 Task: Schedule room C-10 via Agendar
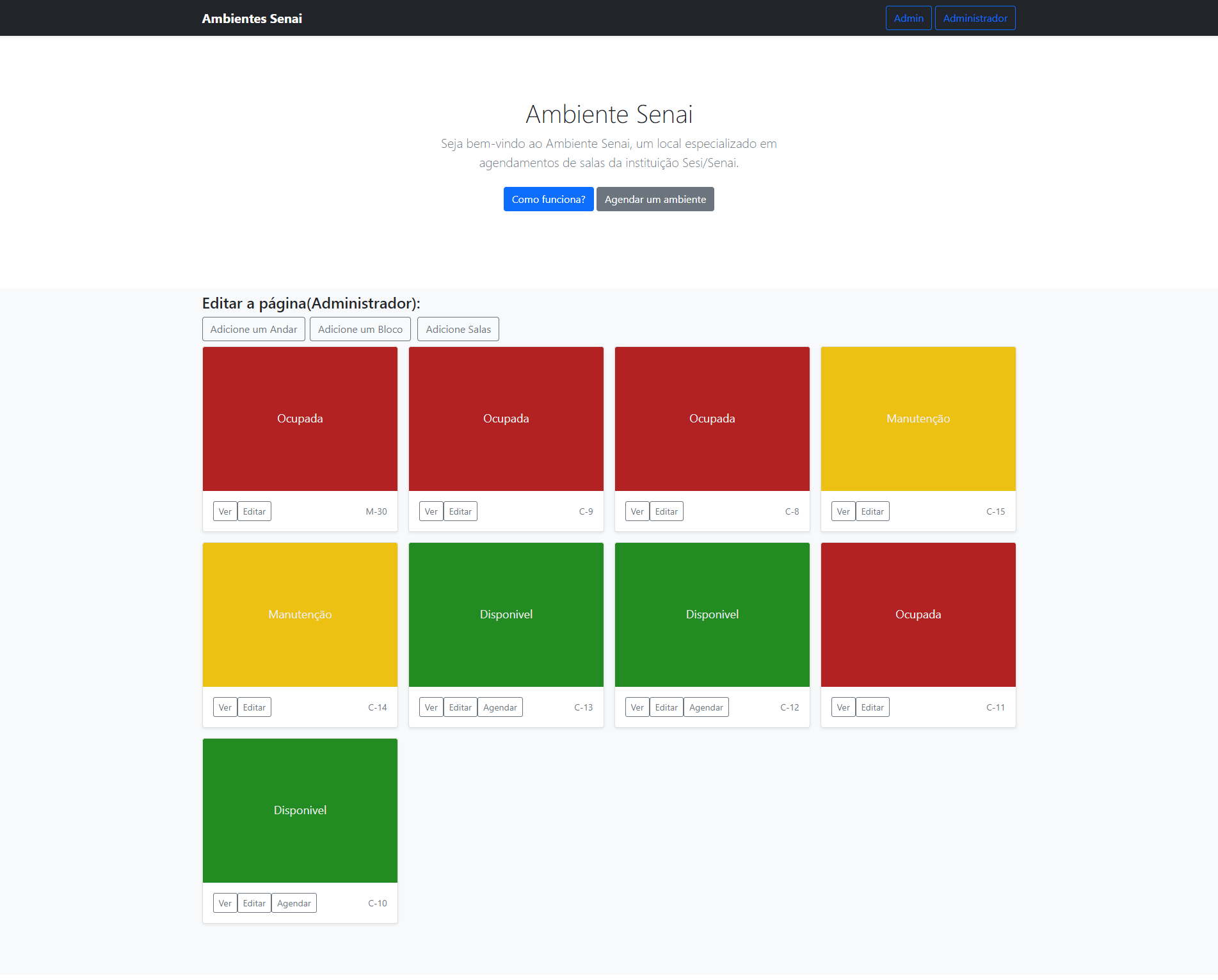[294, 903]
